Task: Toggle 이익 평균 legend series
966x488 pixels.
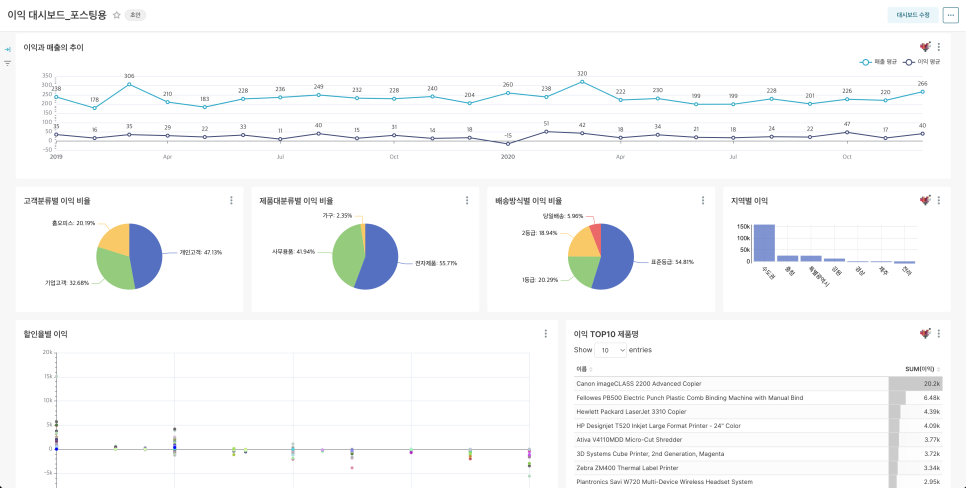Action: pyautogui.click(x=922, y=62)
